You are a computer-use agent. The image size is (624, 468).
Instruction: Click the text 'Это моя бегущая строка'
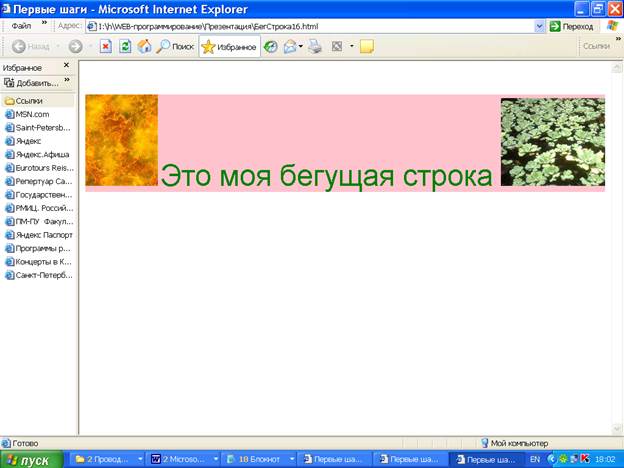coord(327,176)
